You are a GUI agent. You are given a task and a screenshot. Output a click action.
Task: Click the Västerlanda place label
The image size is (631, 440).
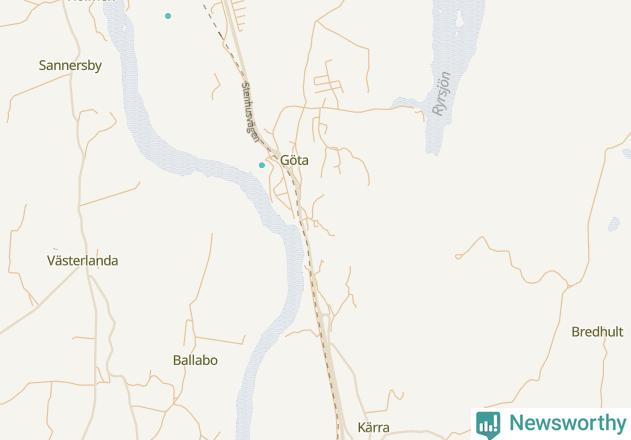[82, 260]
